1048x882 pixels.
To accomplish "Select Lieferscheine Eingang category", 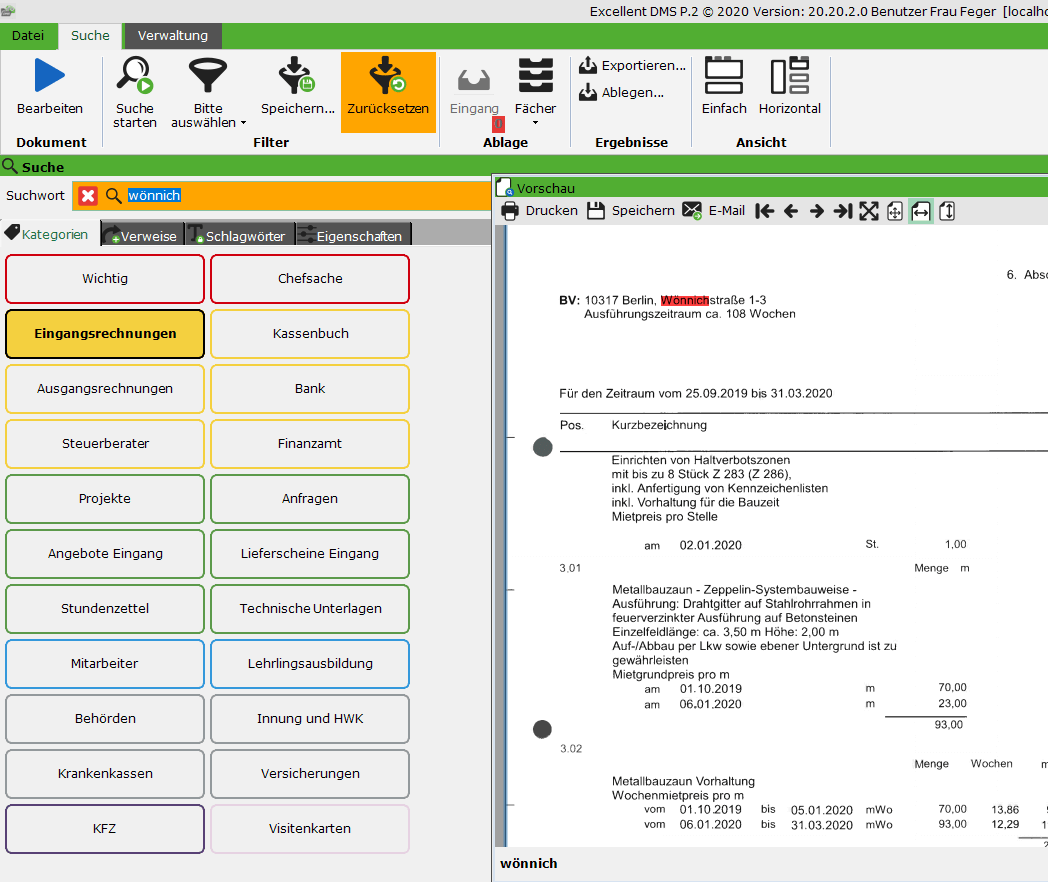I will tap(310, 553).
